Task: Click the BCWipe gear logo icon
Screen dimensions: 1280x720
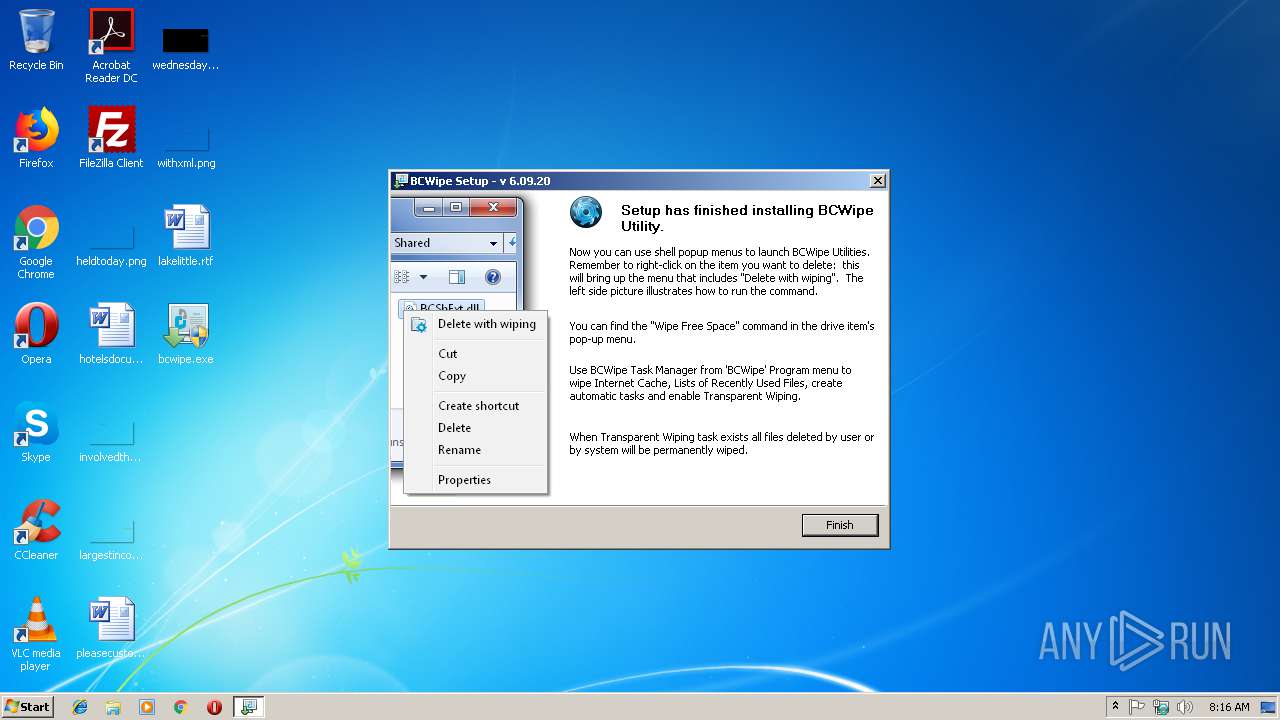Action: point(586,212)
